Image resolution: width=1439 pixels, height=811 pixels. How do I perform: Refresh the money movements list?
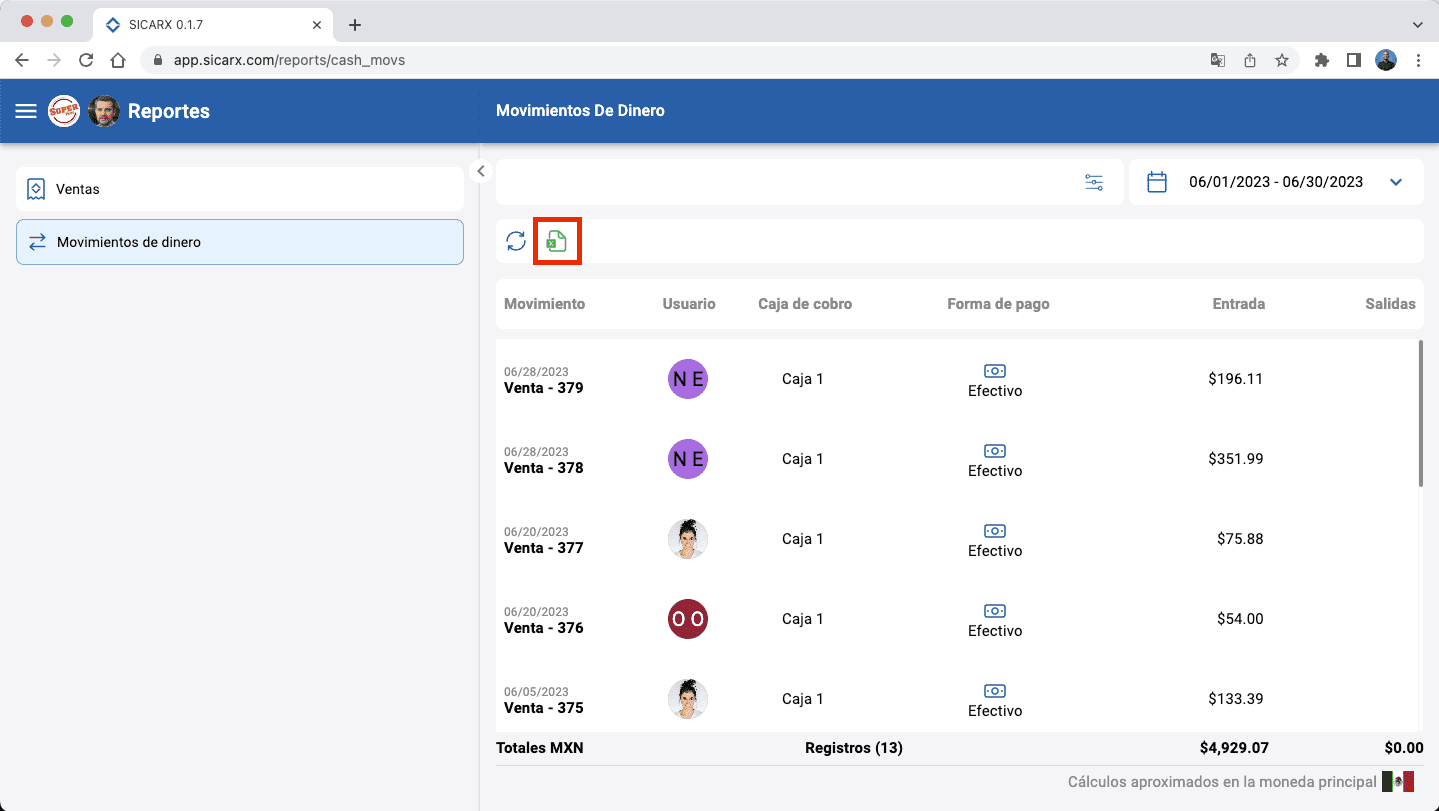[516, 241]
